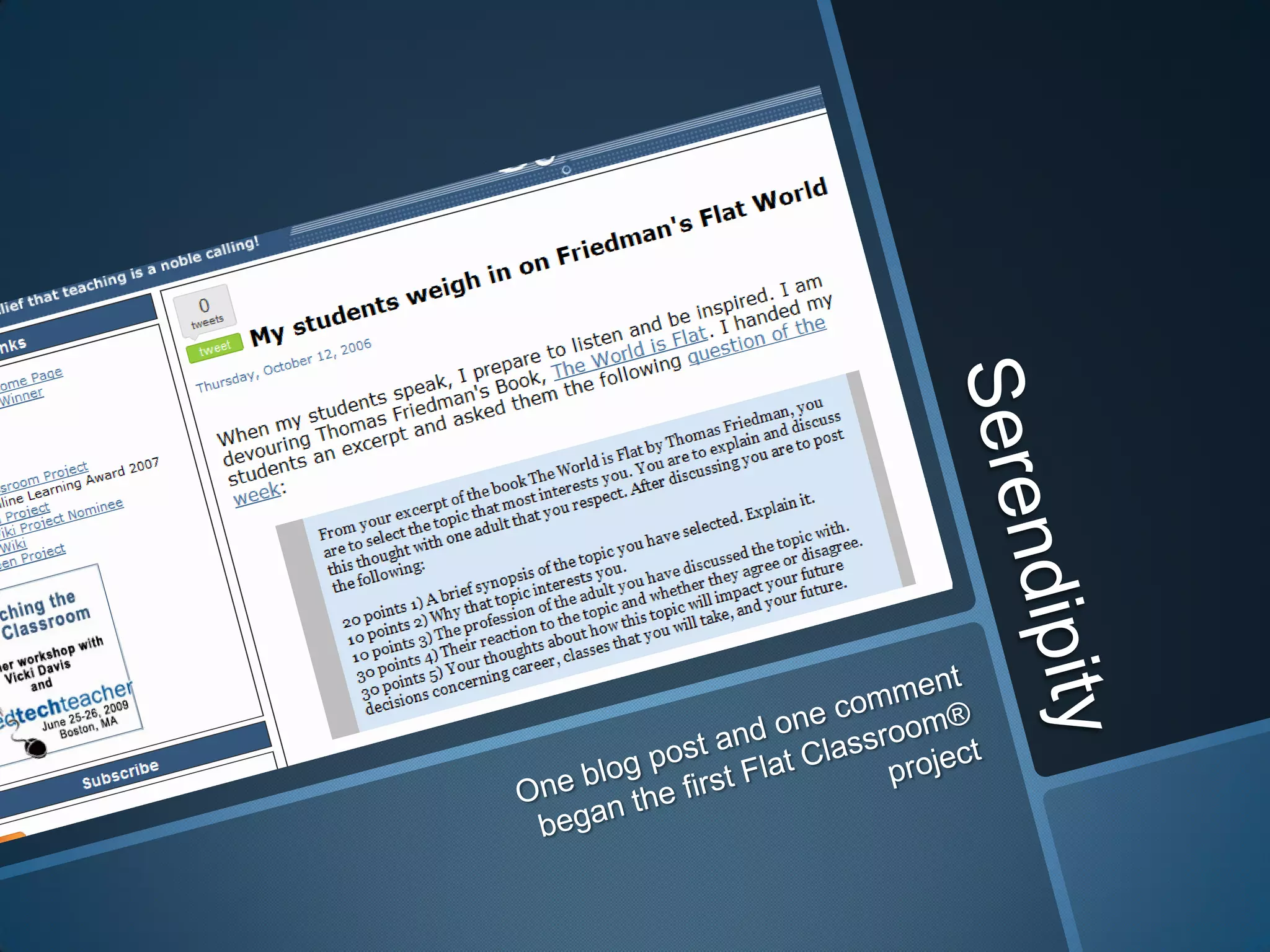
Task: Click the 'week' hyperlink
Action: click(257, 494)
